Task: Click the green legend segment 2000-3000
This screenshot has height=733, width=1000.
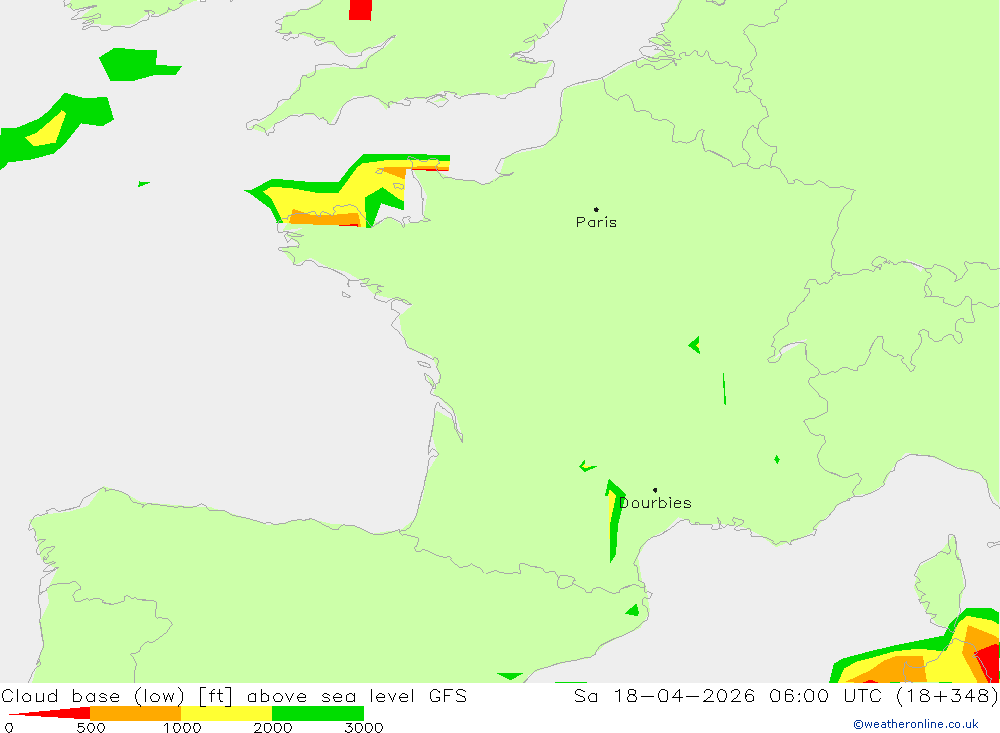Action: 318,713
